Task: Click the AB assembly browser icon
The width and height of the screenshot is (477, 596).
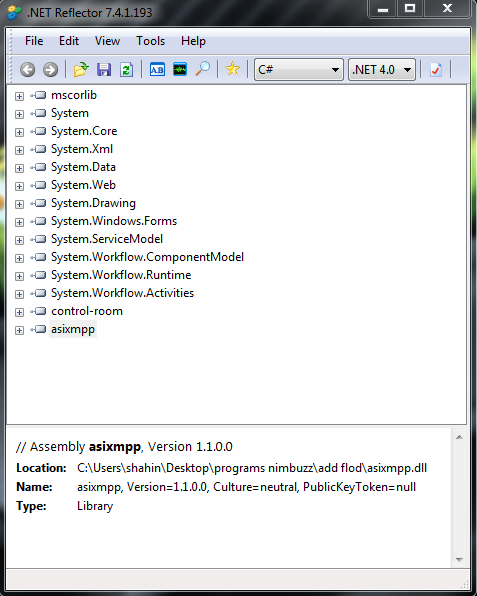Action: (x=157, y=70)
